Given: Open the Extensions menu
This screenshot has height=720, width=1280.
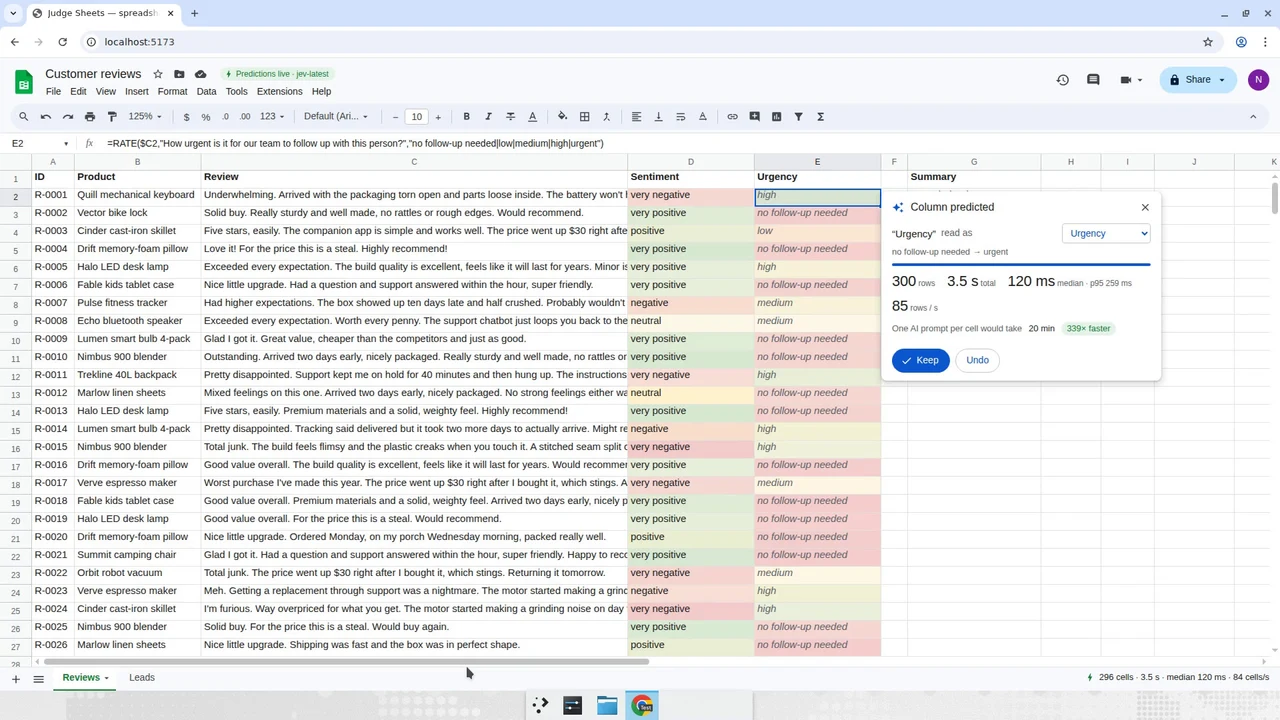Looking at the screenshot, I should pos(279,91).
